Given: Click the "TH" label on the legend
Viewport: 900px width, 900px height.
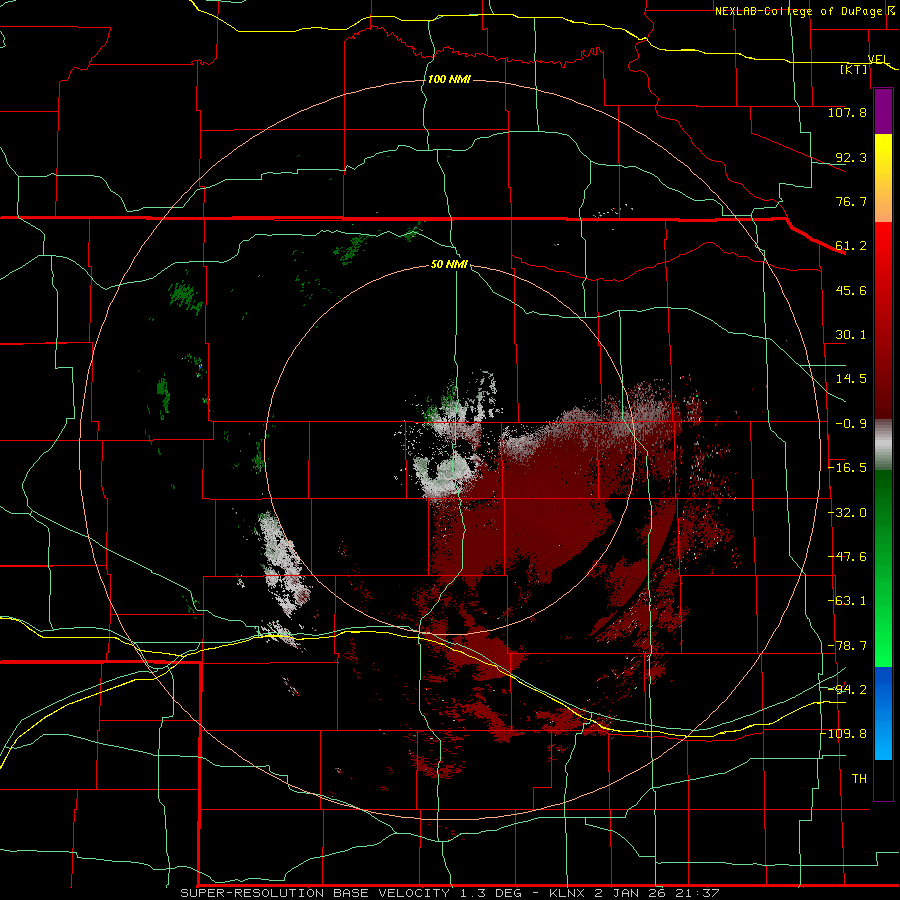Looking at the screenshot, I should (x=859, y=779).
